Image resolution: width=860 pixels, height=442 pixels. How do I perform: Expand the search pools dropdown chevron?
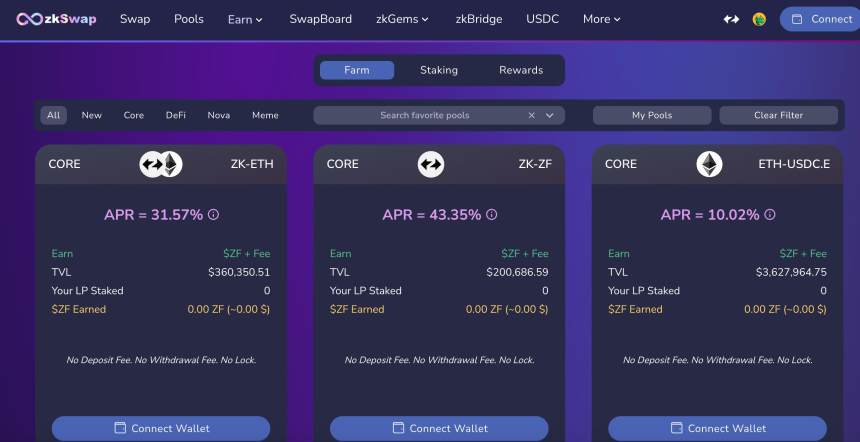tap(550, 115)
